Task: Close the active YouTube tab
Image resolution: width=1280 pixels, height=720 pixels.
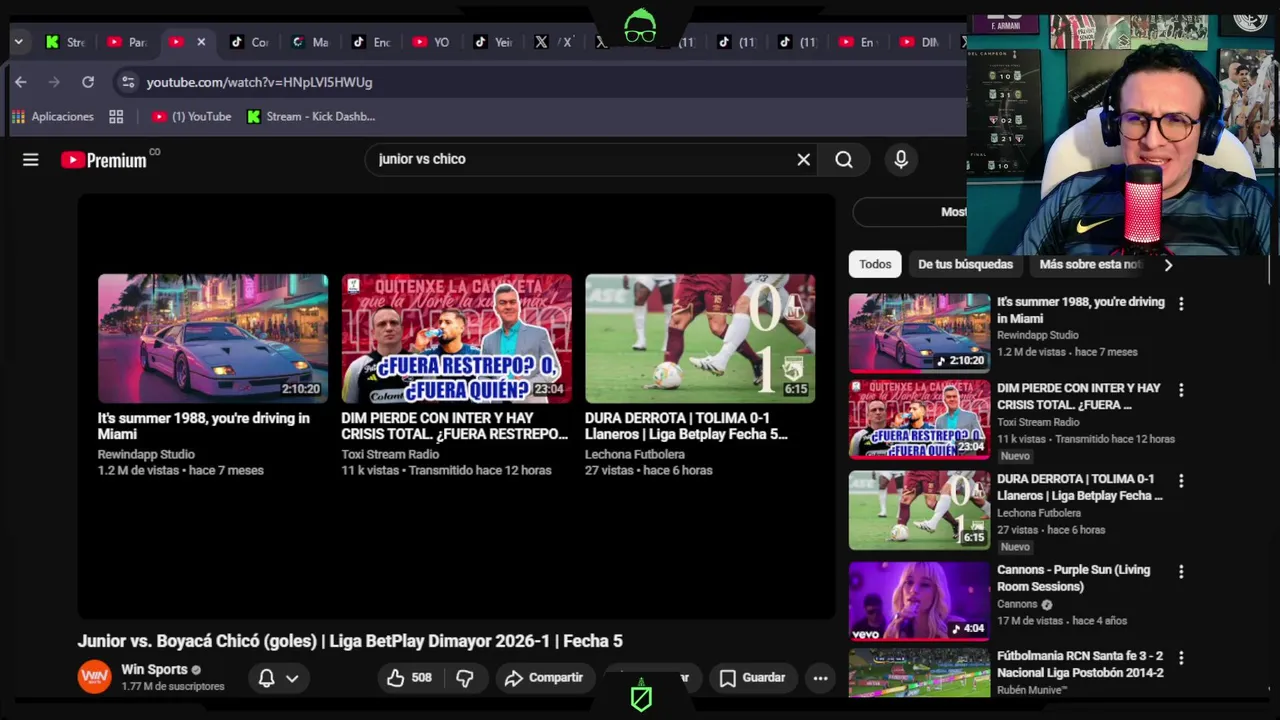Action: pyautogui.click(x=201, y=42)
